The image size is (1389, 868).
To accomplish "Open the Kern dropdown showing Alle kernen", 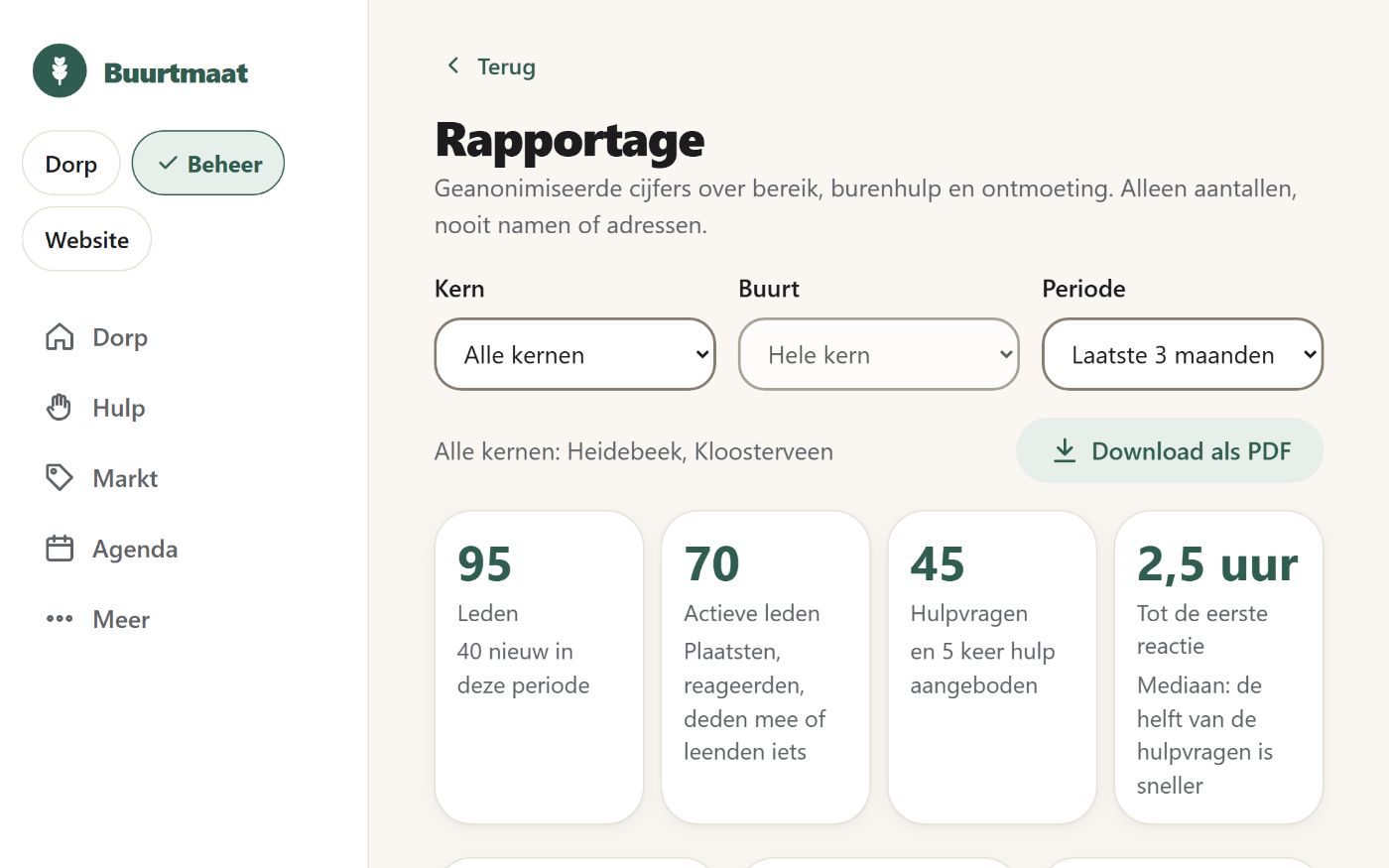I will click(x=575, y=354).
